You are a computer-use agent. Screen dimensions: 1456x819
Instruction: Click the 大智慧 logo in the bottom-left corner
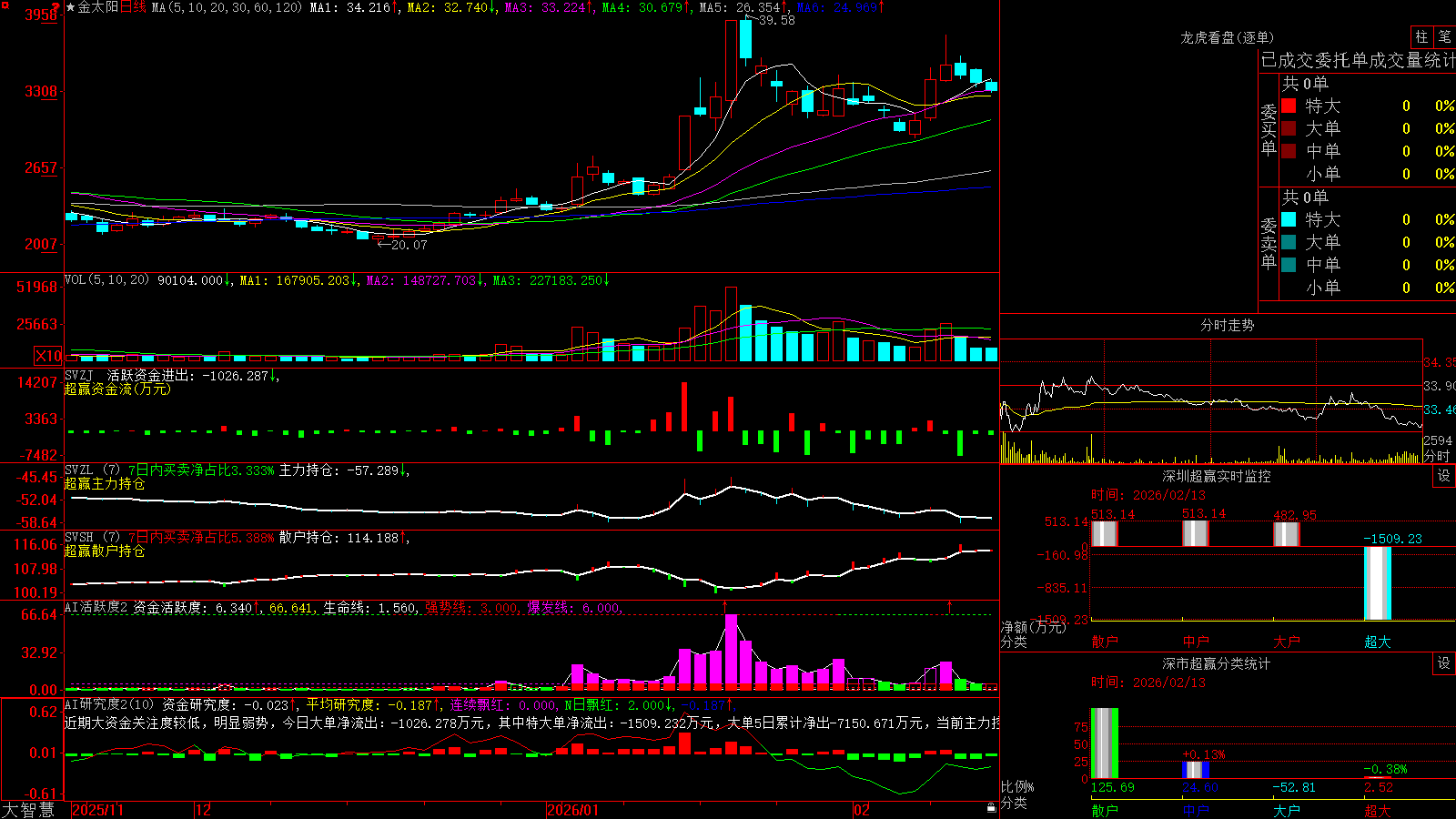28,810
